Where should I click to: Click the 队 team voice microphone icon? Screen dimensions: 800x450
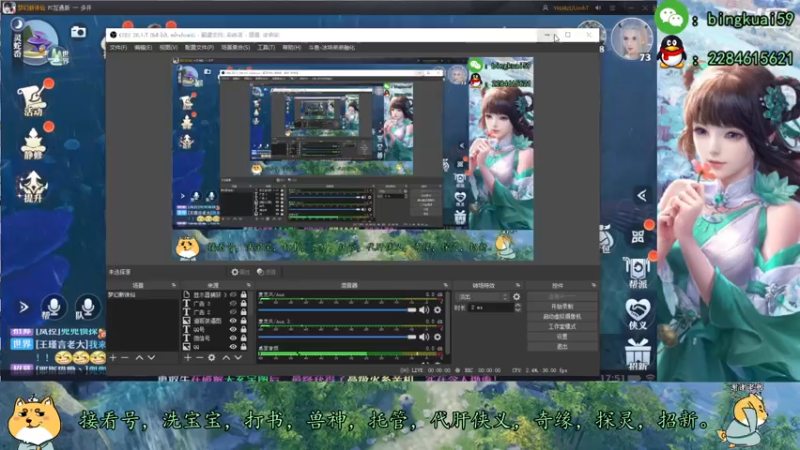[x=87, y=307]
